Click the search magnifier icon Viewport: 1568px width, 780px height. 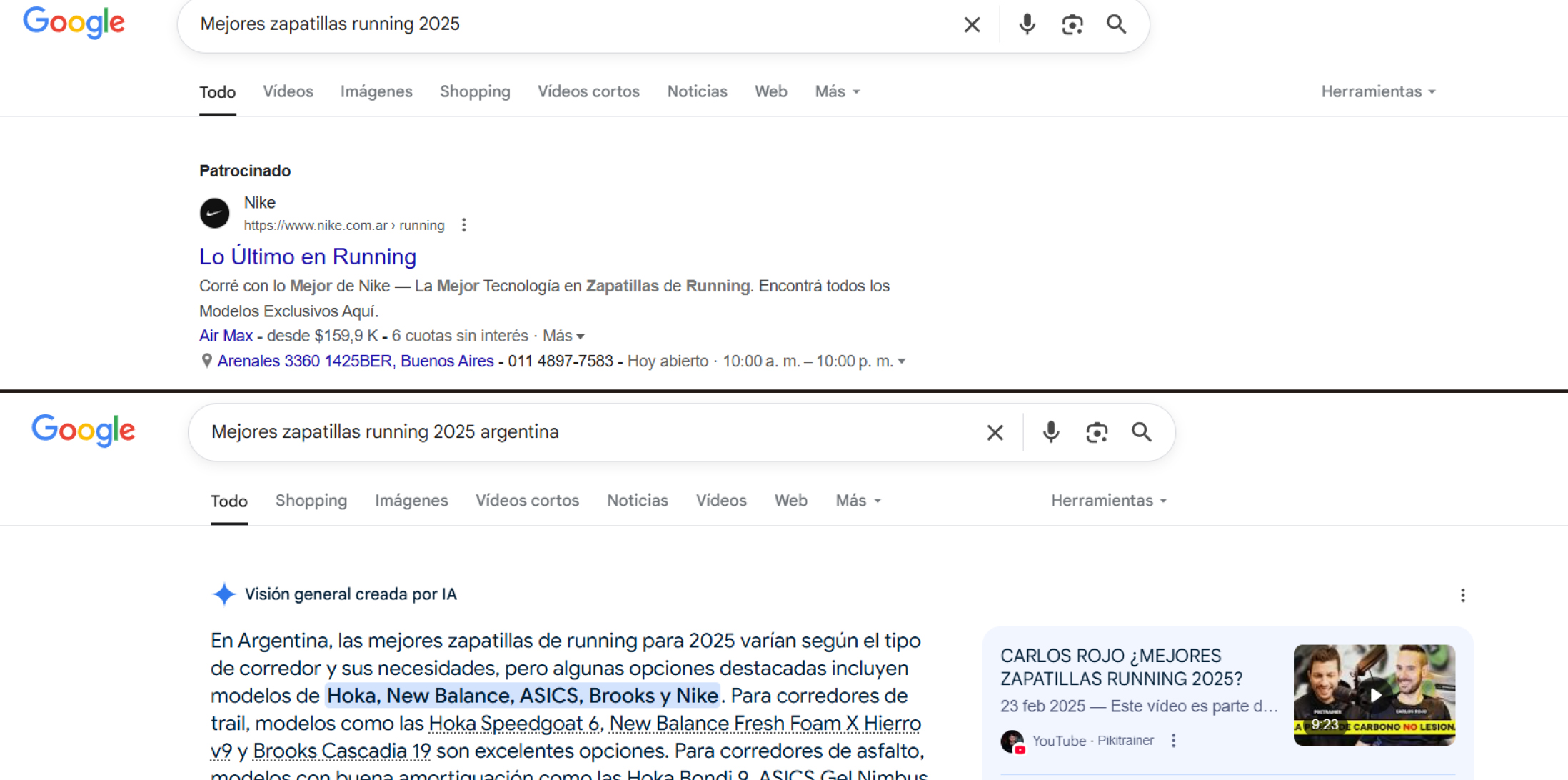pyautogui.click(x=1116, y=24)
